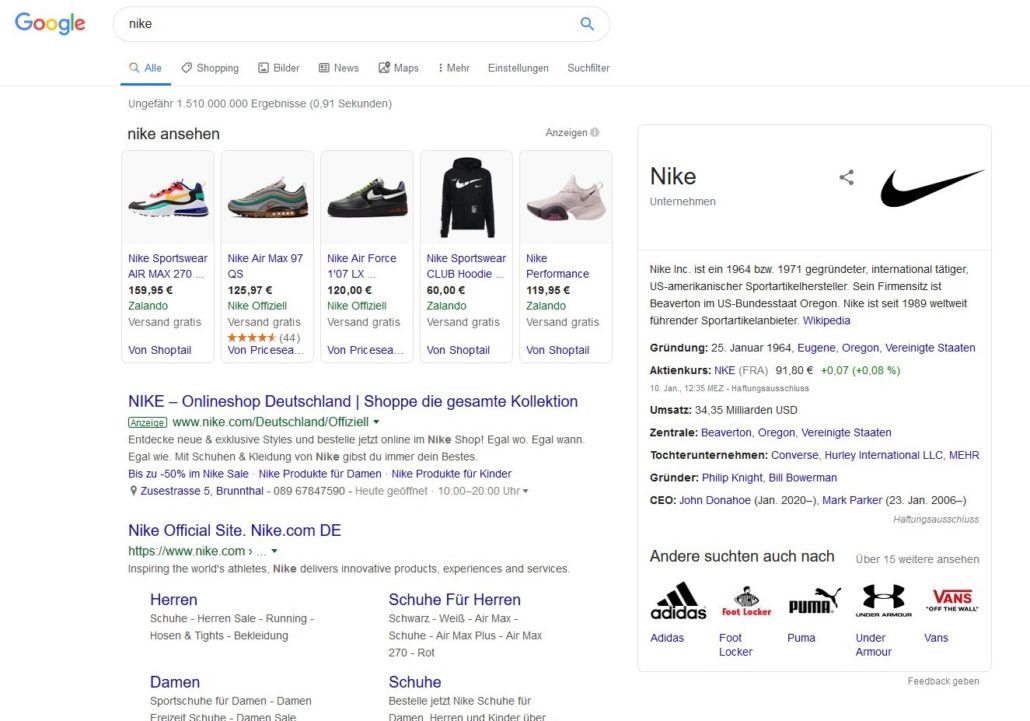Click the location pin beside Zusestrasse 5

[x=133, y=491]
